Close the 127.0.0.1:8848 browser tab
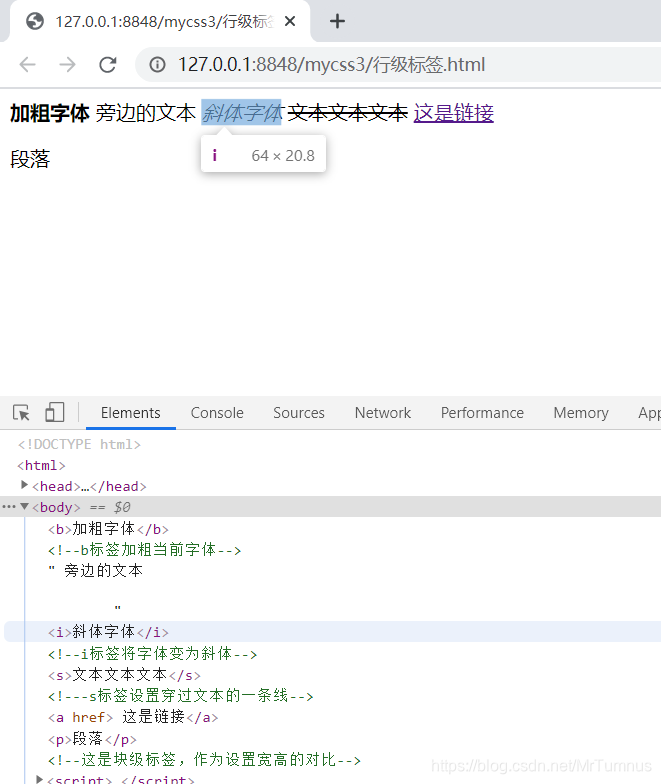This screenshot has width=661, height=784. tap(290, 21)
